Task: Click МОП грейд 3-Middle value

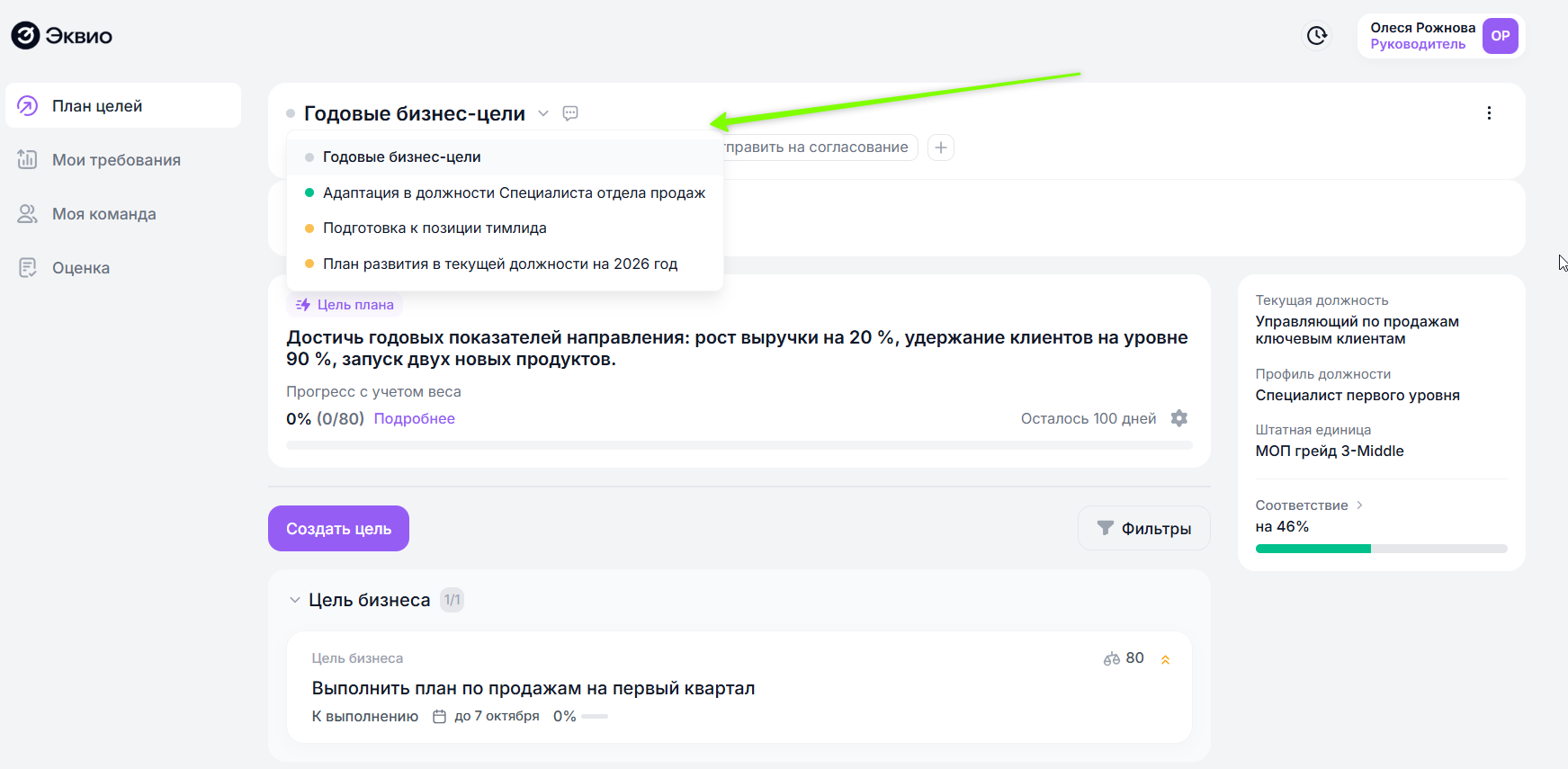Action: 1330,452
